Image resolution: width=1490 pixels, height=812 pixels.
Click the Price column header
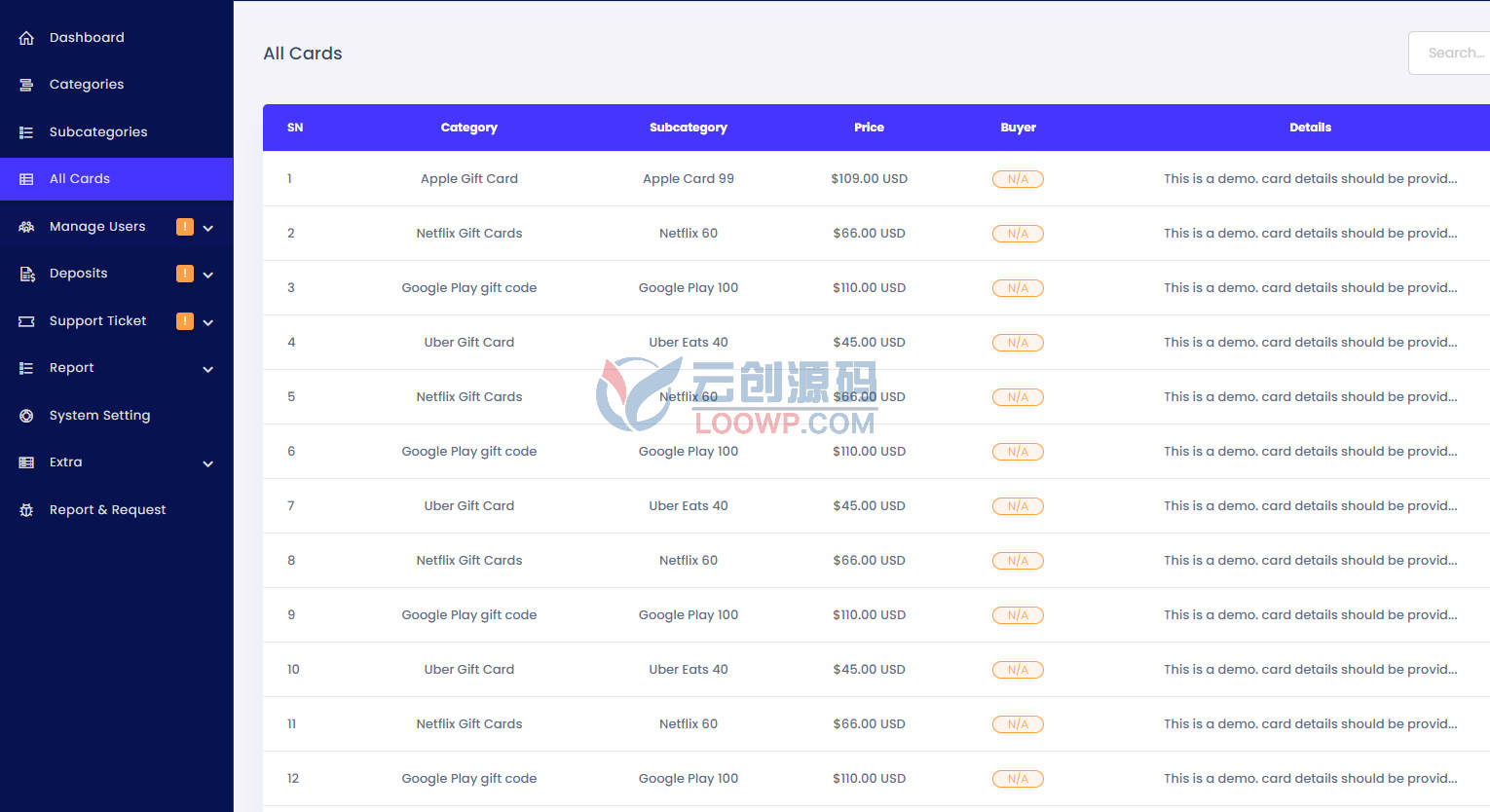(870, 128)
